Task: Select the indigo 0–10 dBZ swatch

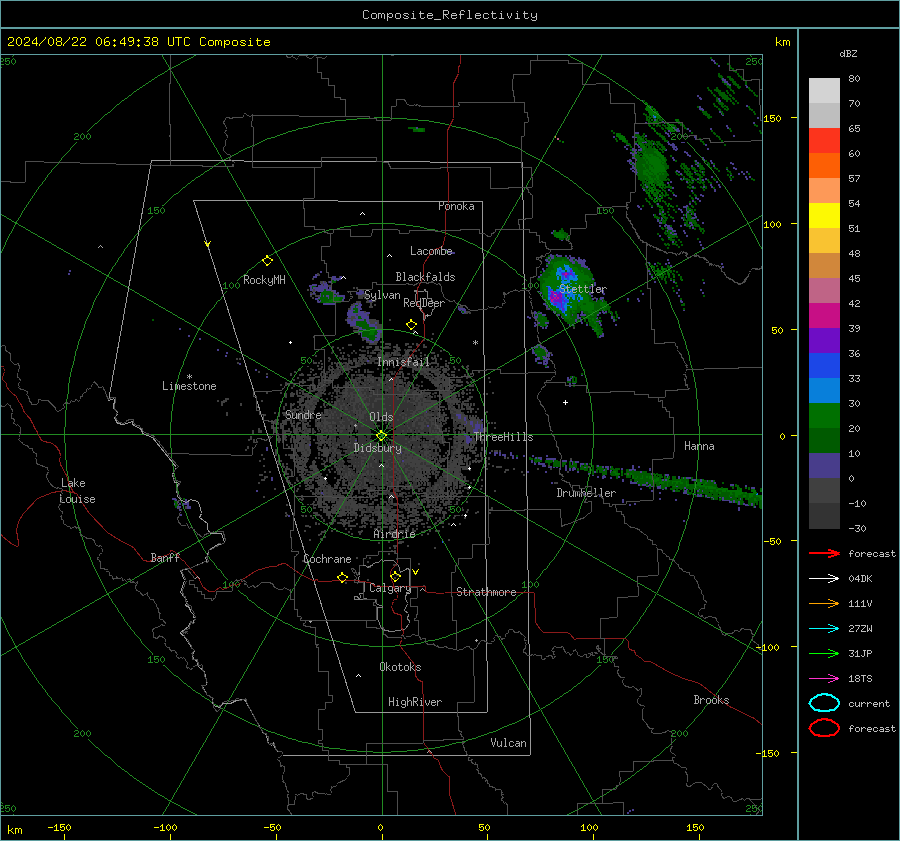Action: pyautogui.click(x=824, y=465)
